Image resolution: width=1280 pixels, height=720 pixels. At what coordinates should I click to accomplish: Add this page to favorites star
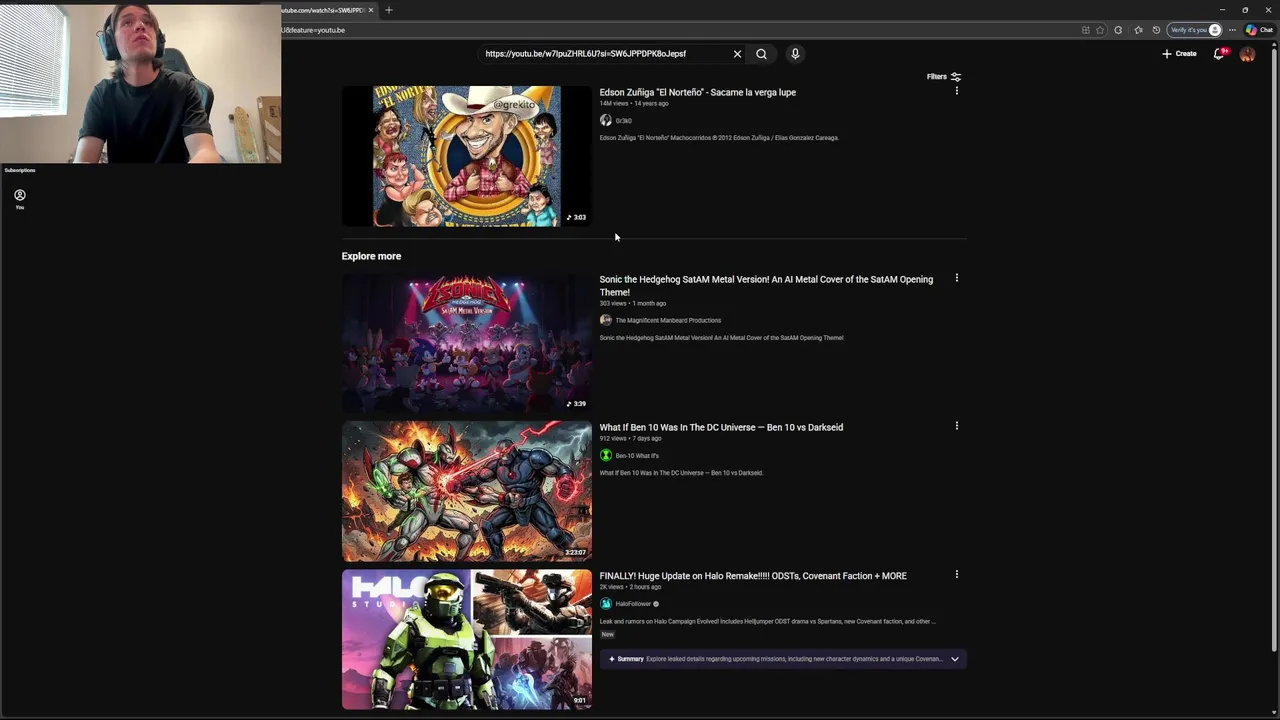click(x=1100, y=30)
